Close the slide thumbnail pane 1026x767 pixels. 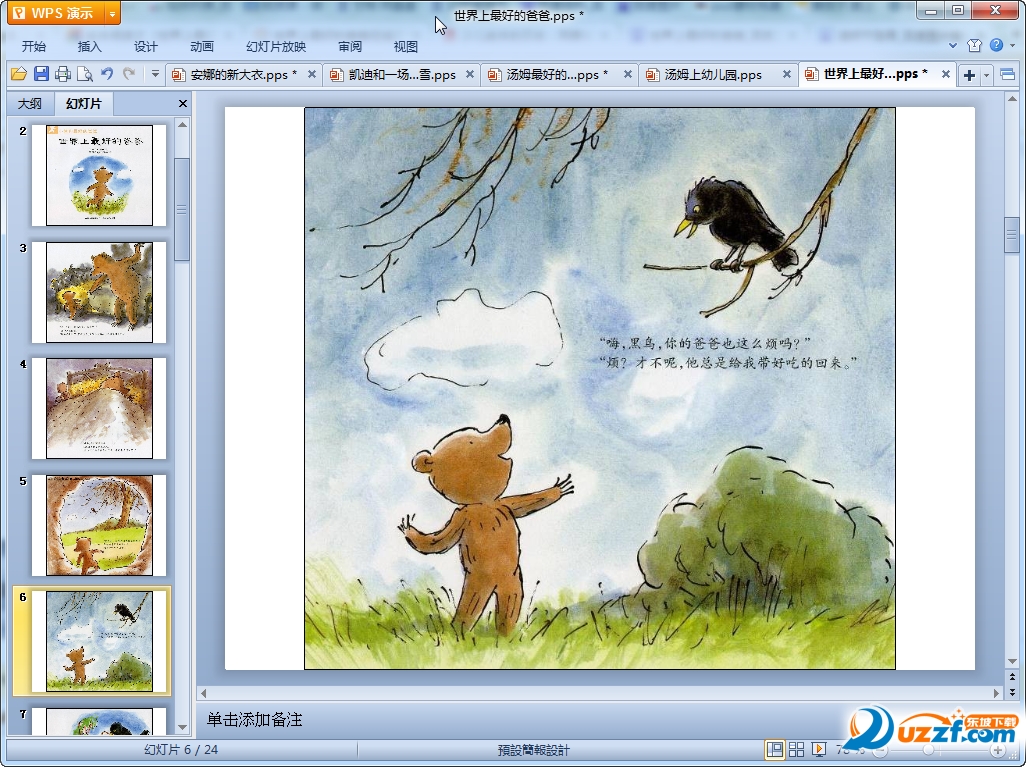click(x=183, y=103)
